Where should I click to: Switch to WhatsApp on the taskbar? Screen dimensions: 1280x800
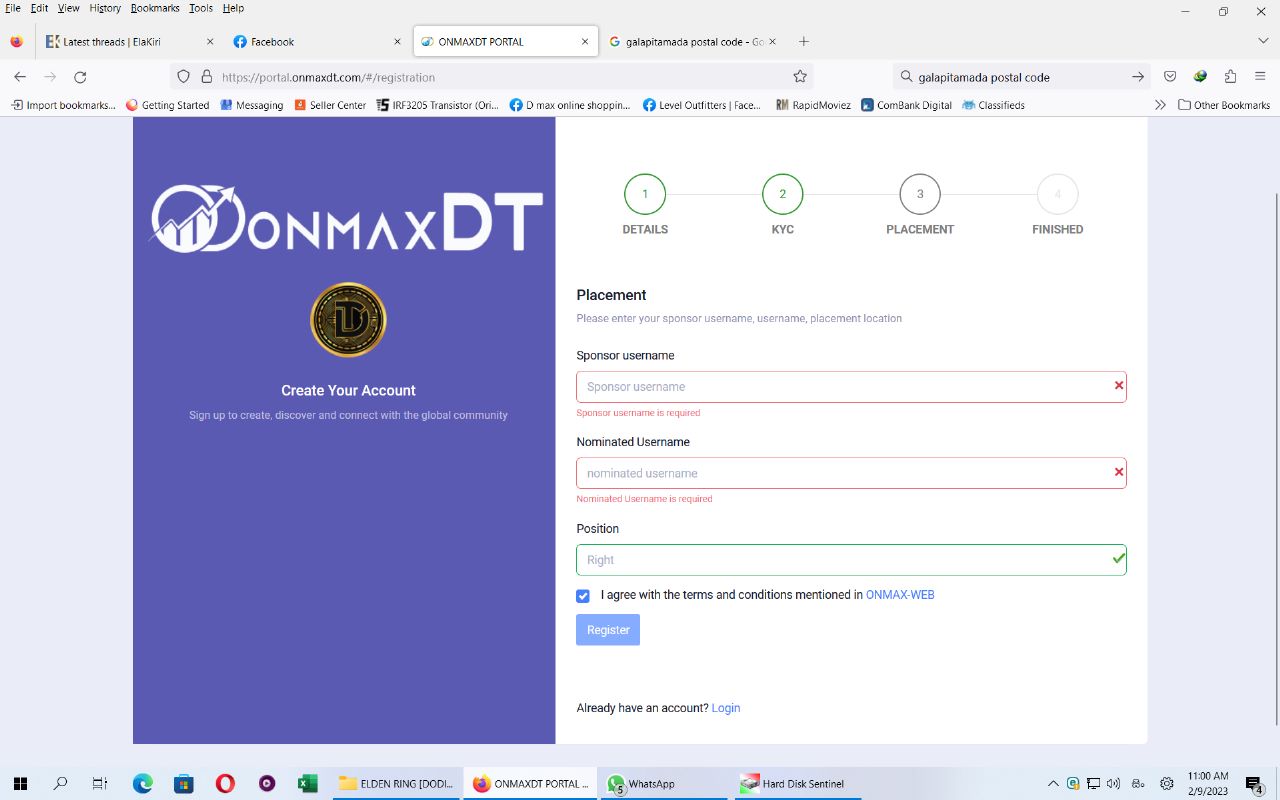pyautogui.click(x=664, y=784)
